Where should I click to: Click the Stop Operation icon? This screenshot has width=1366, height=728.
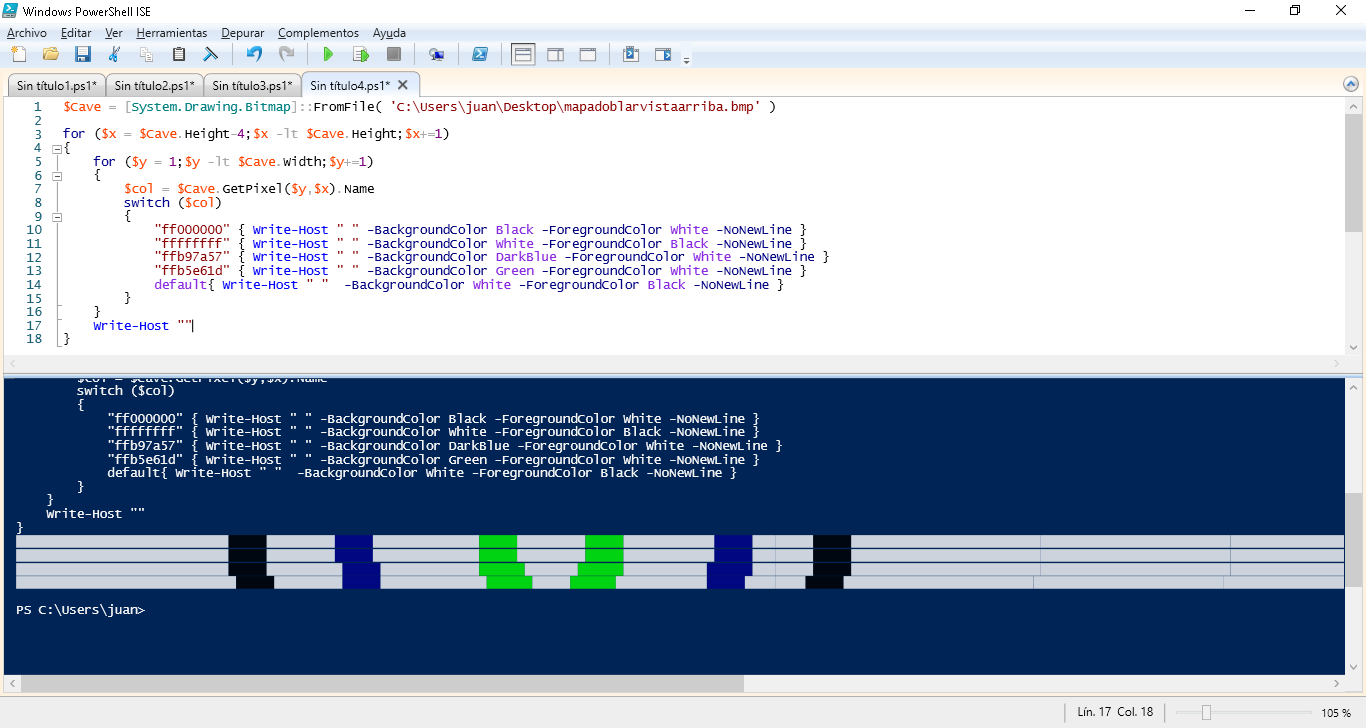[x=394, y=54]
